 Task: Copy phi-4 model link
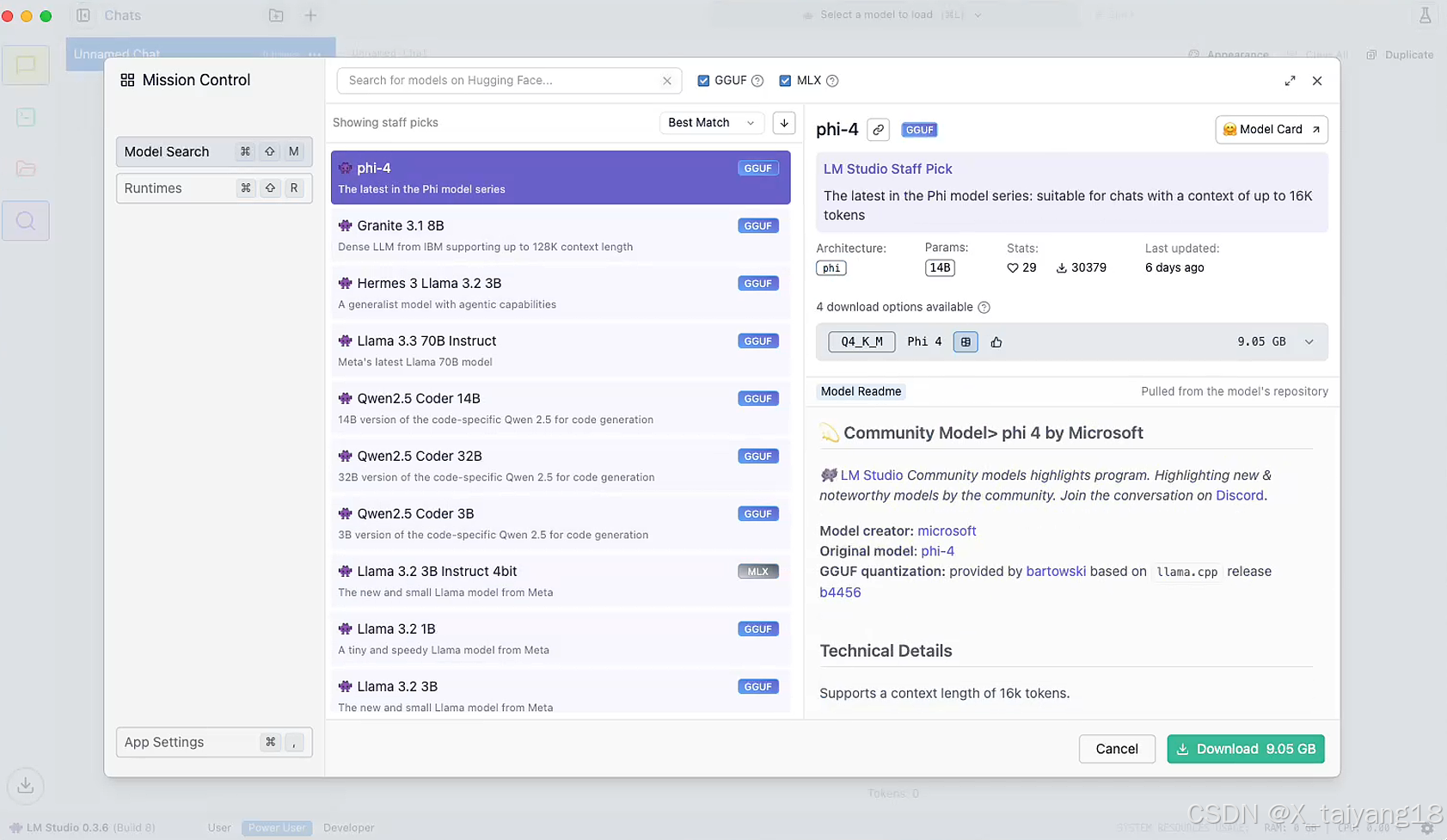878,130
